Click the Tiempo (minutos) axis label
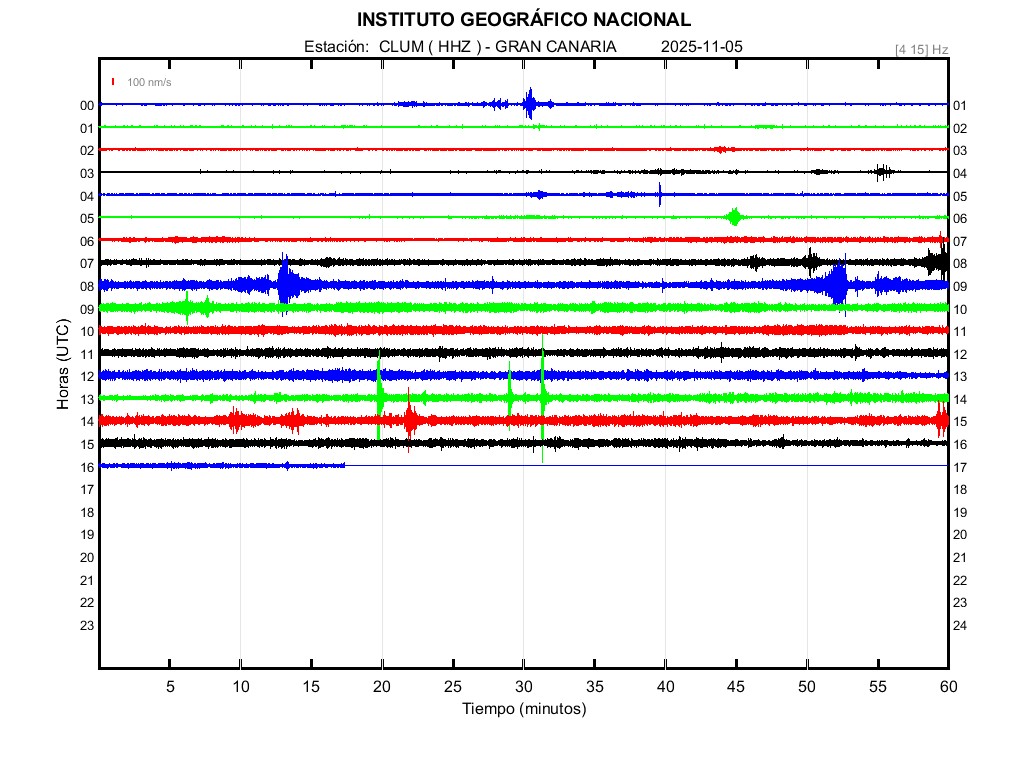Screen dimensions: 1024x768 click(523, 709)
